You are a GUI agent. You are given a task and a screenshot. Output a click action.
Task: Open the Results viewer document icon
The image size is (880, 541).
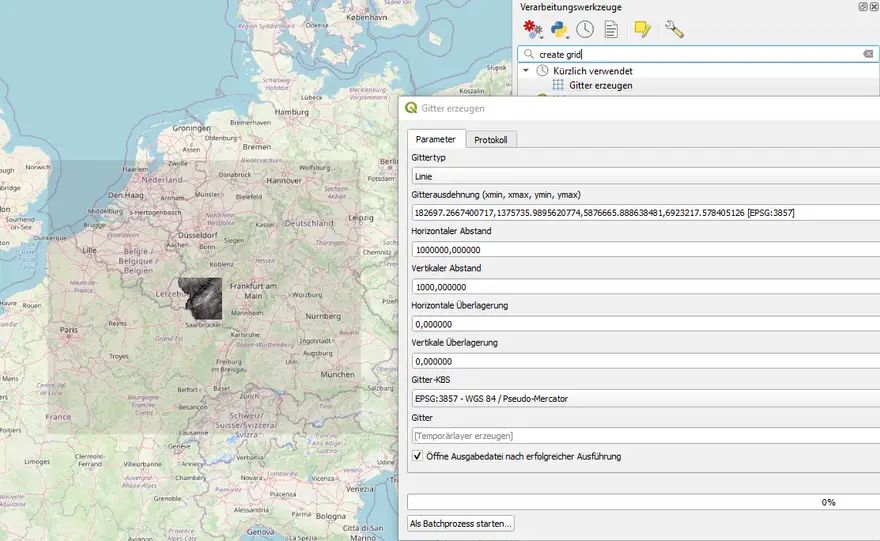(611, 29)
